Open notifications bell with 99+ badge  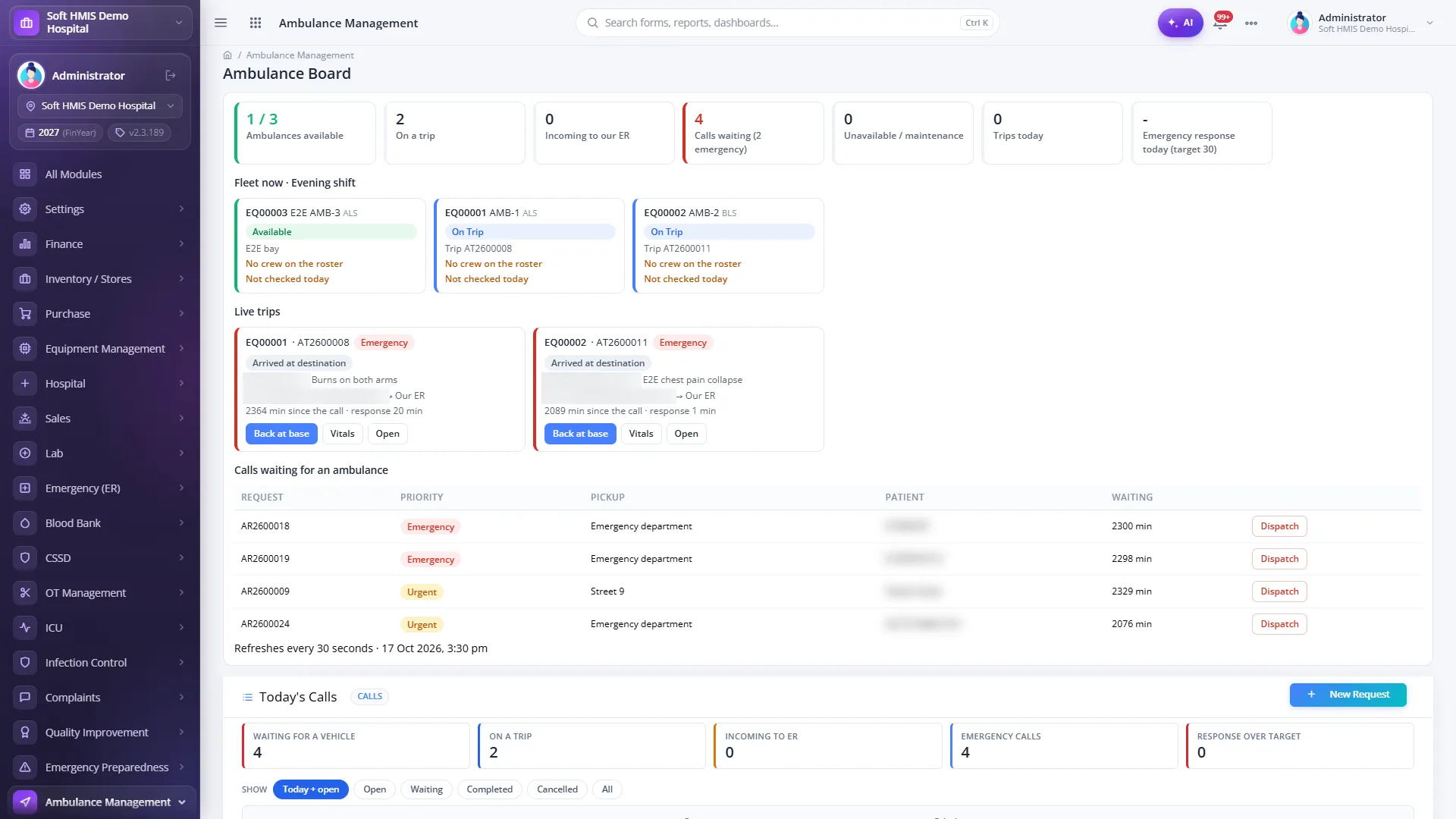tap(1220, 23)
